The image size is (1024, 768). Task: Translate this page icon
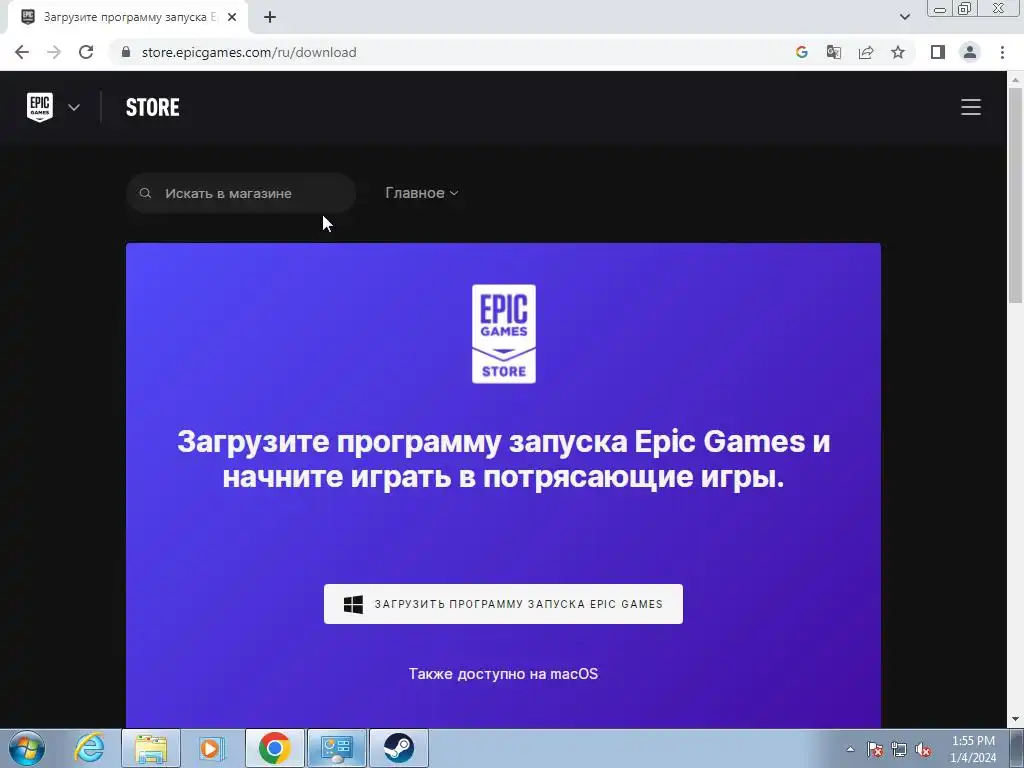click(833, 52)
